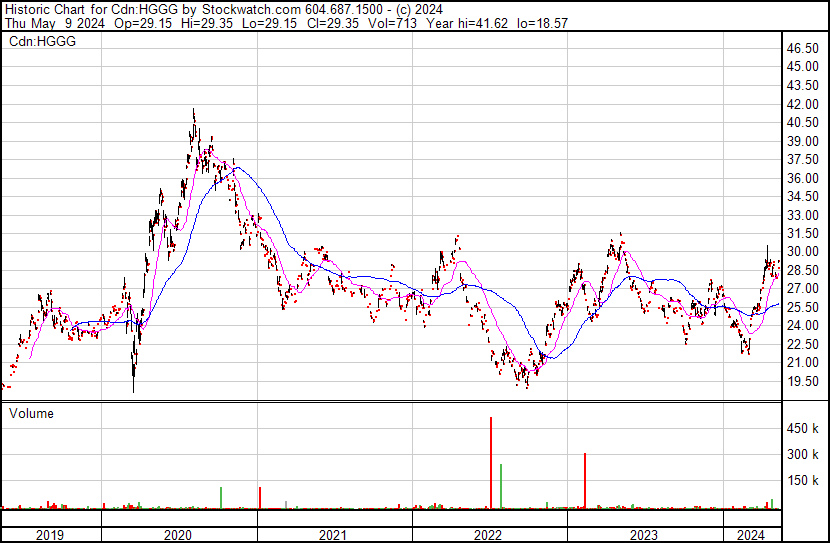This screenshot has width=830, height=543.
Task: Click the 37.50 price axis label
Action: (x=802, y=159)
